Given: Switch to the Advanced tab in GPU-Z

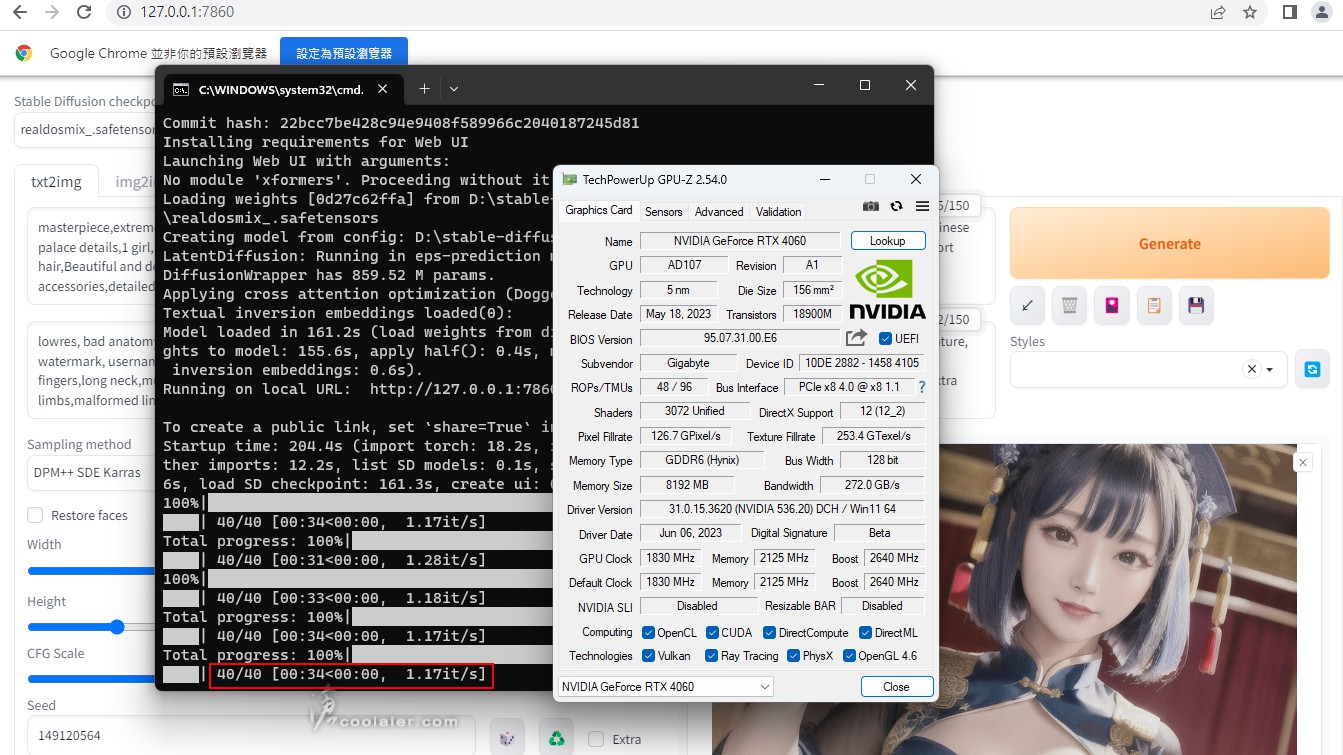Looking at the screenshot, I should [719, 212].
